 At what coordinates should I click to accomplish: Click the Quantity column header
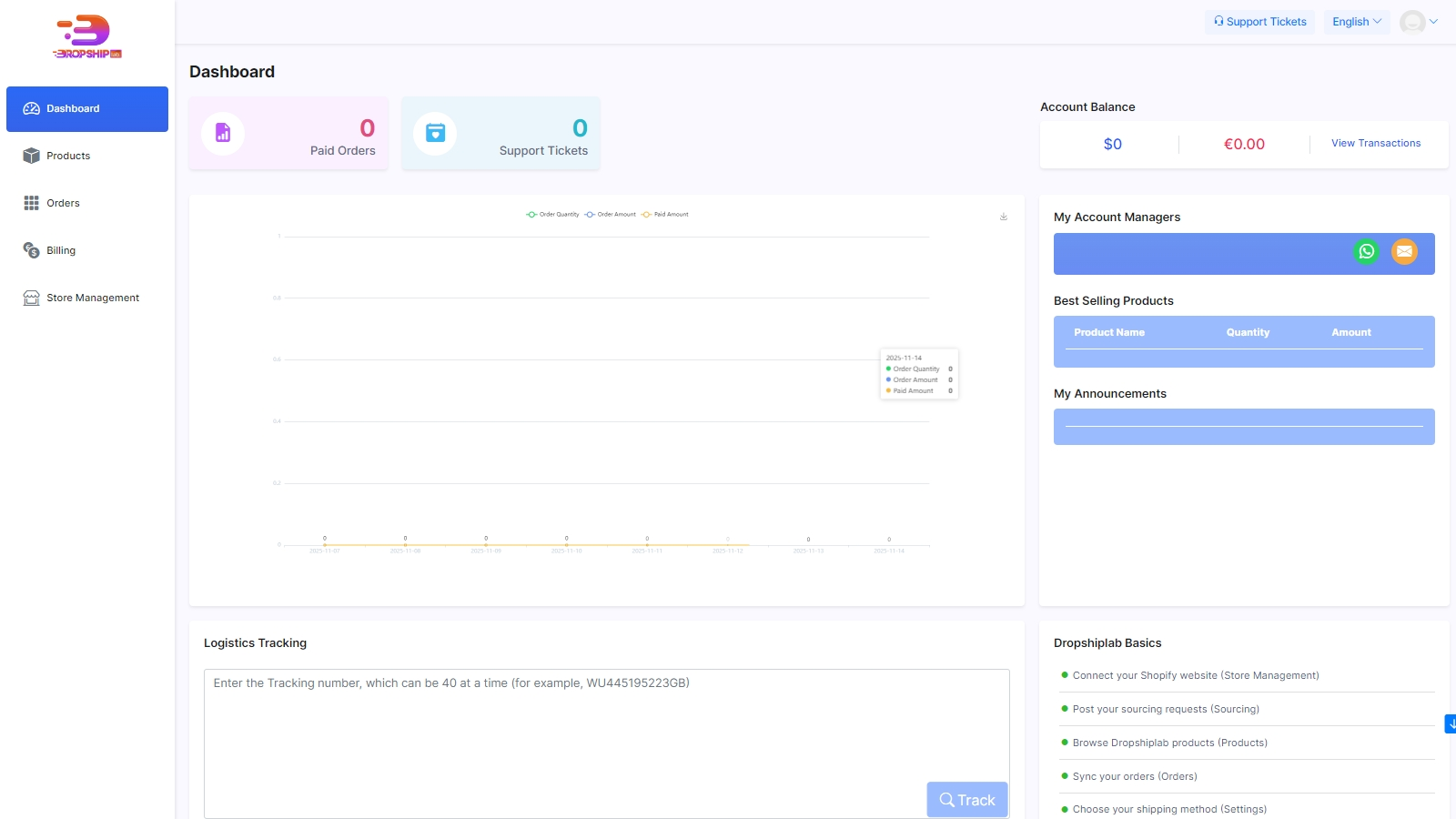click(1248, 333)
